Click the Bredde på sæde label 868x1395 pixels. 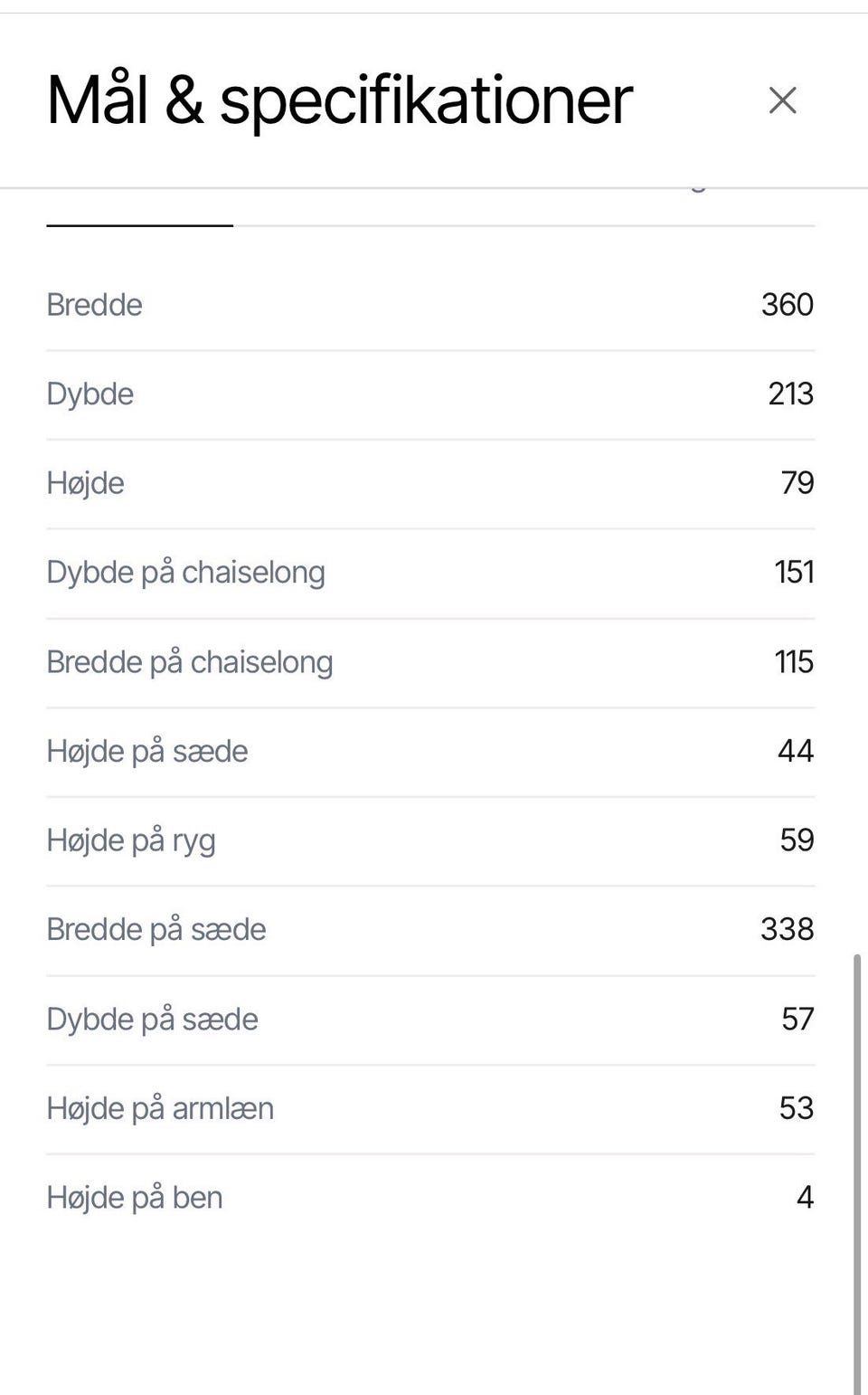[156, 929]
